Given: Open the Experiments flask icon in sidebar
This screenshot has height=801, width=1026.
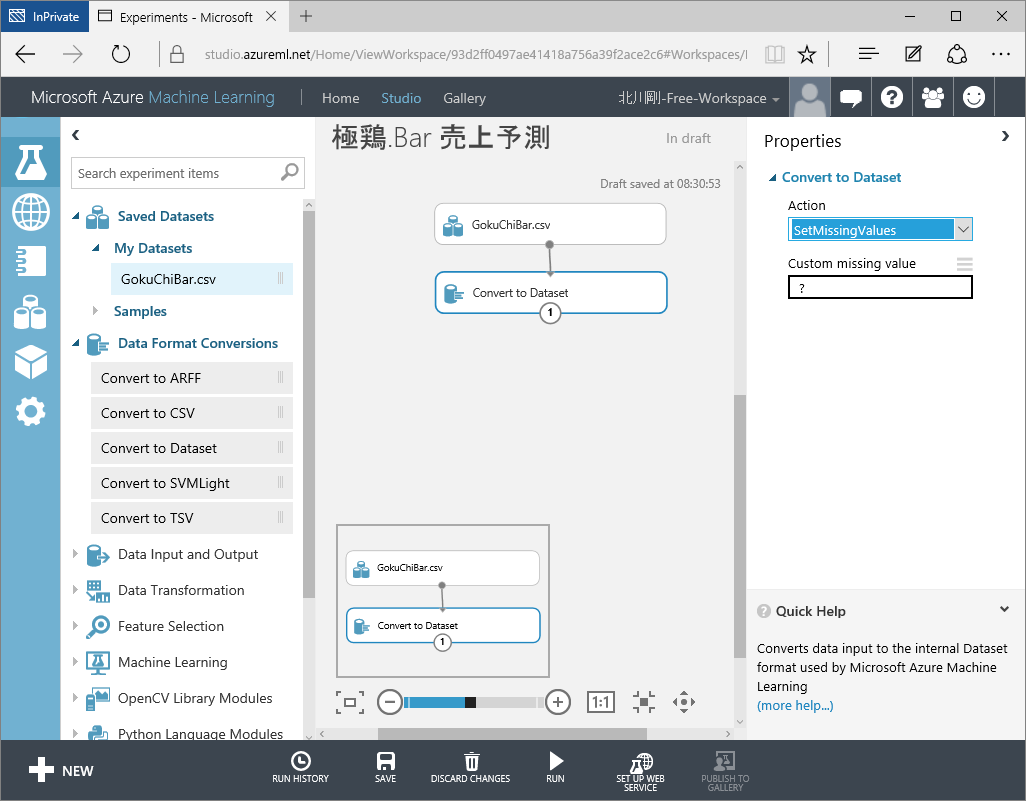Looking at the screenshot, I should pyautogui.click(x=31, y=163).
